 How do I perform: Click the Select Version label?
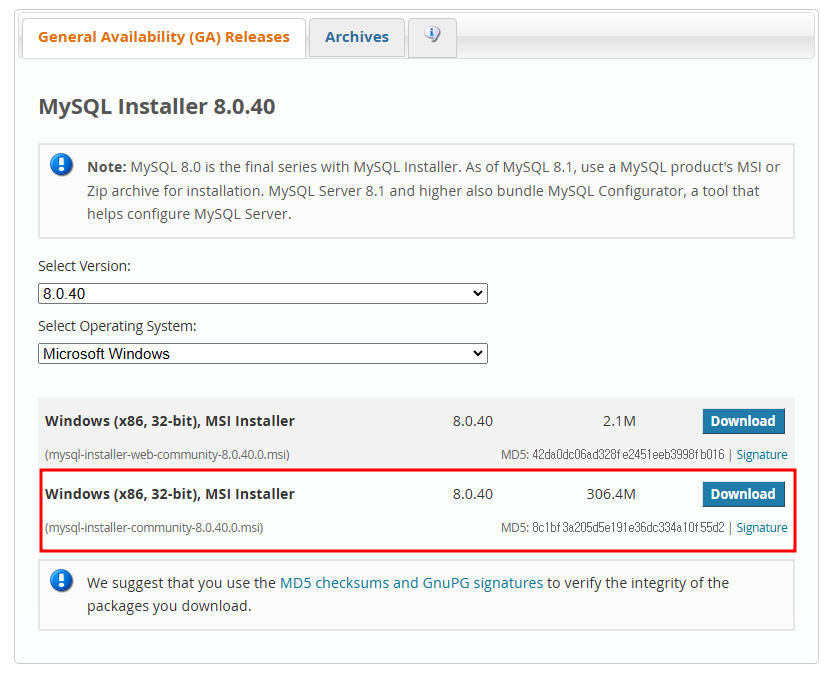click(x=84, y=266)
